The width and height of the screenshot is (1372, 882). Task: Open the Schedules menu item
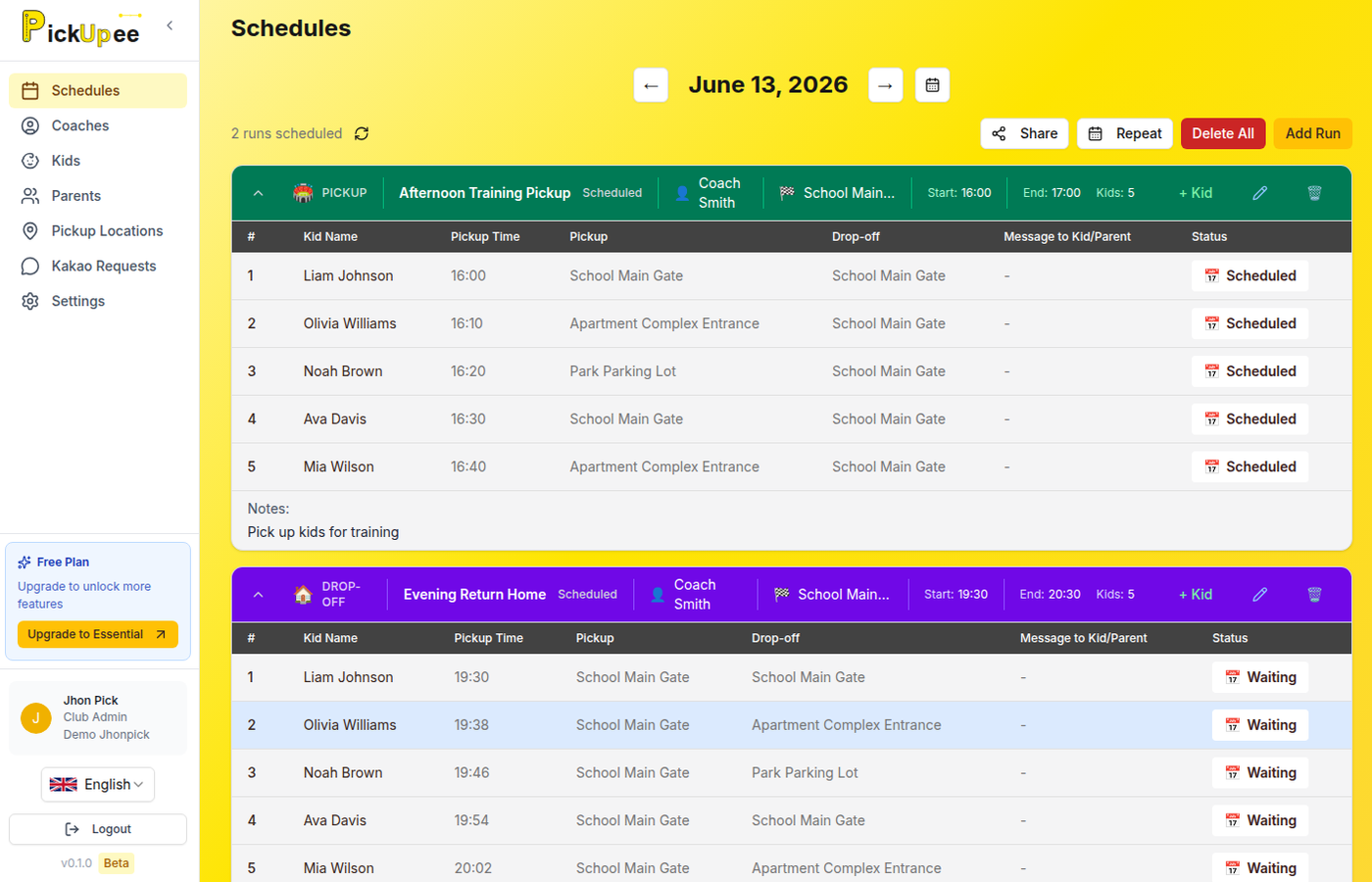click(x=98, y=90)
